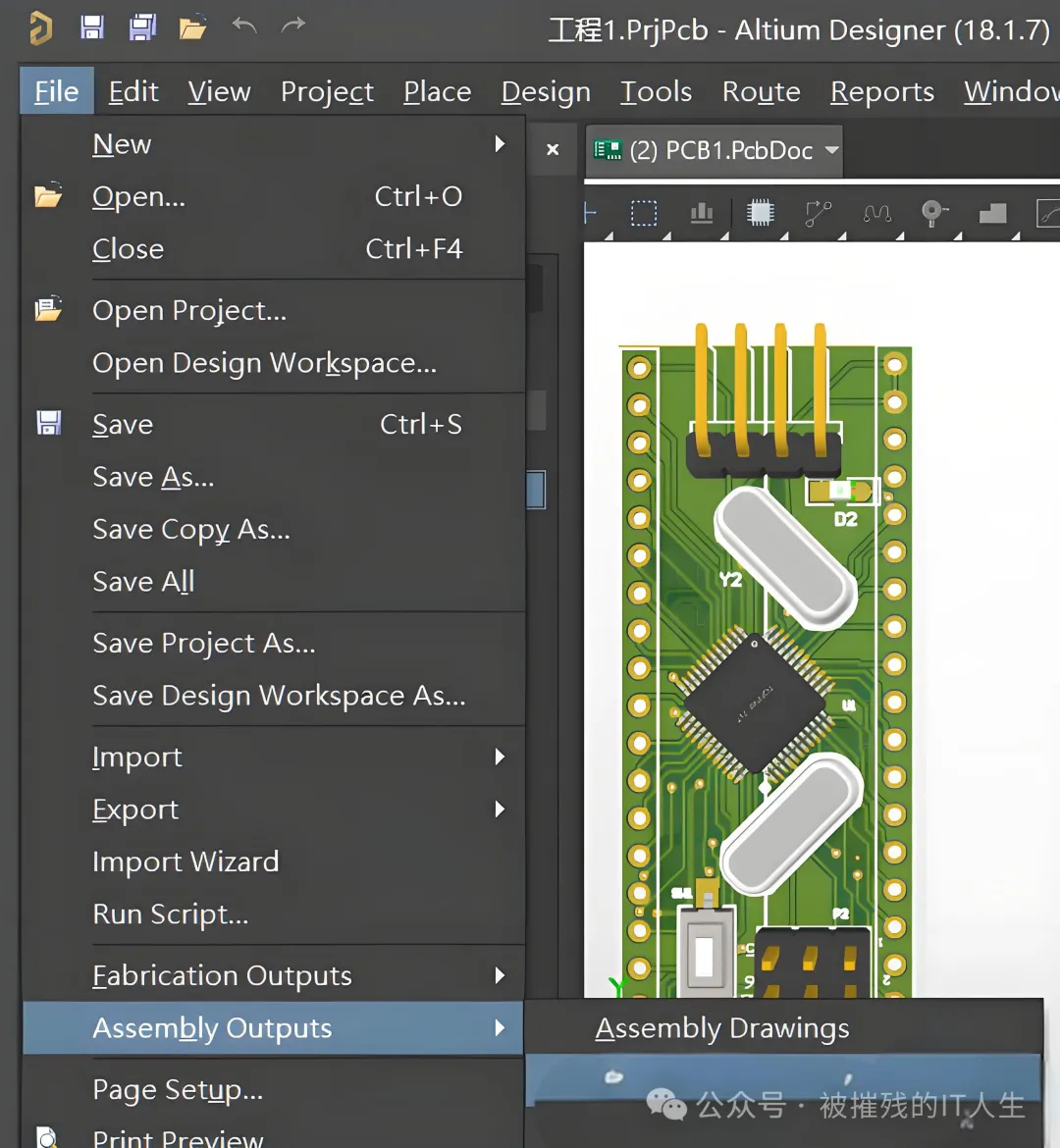
Task: Click the place via icon
Action: click(933, 213)
